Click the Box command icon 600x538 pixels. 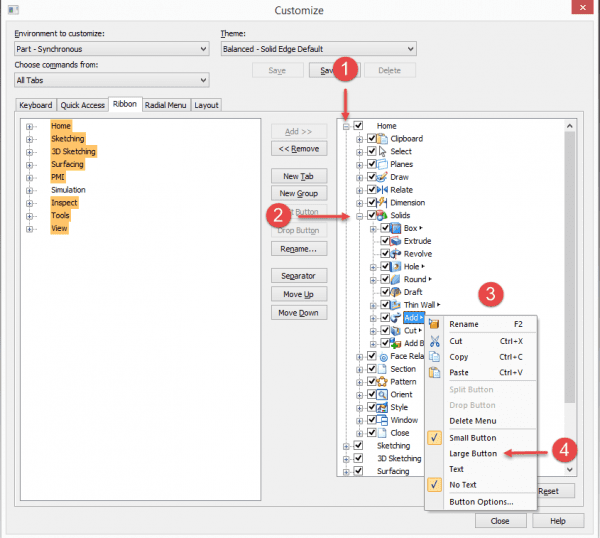(x=395, y=228)
